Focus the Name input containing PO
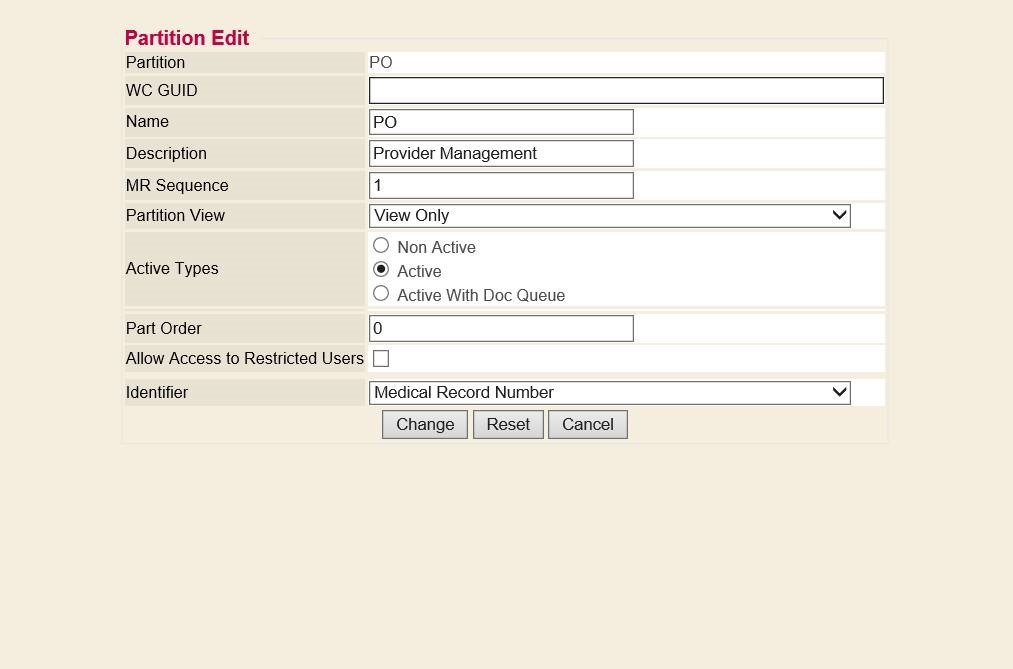The image size is (1013, 669). [501, 122]
